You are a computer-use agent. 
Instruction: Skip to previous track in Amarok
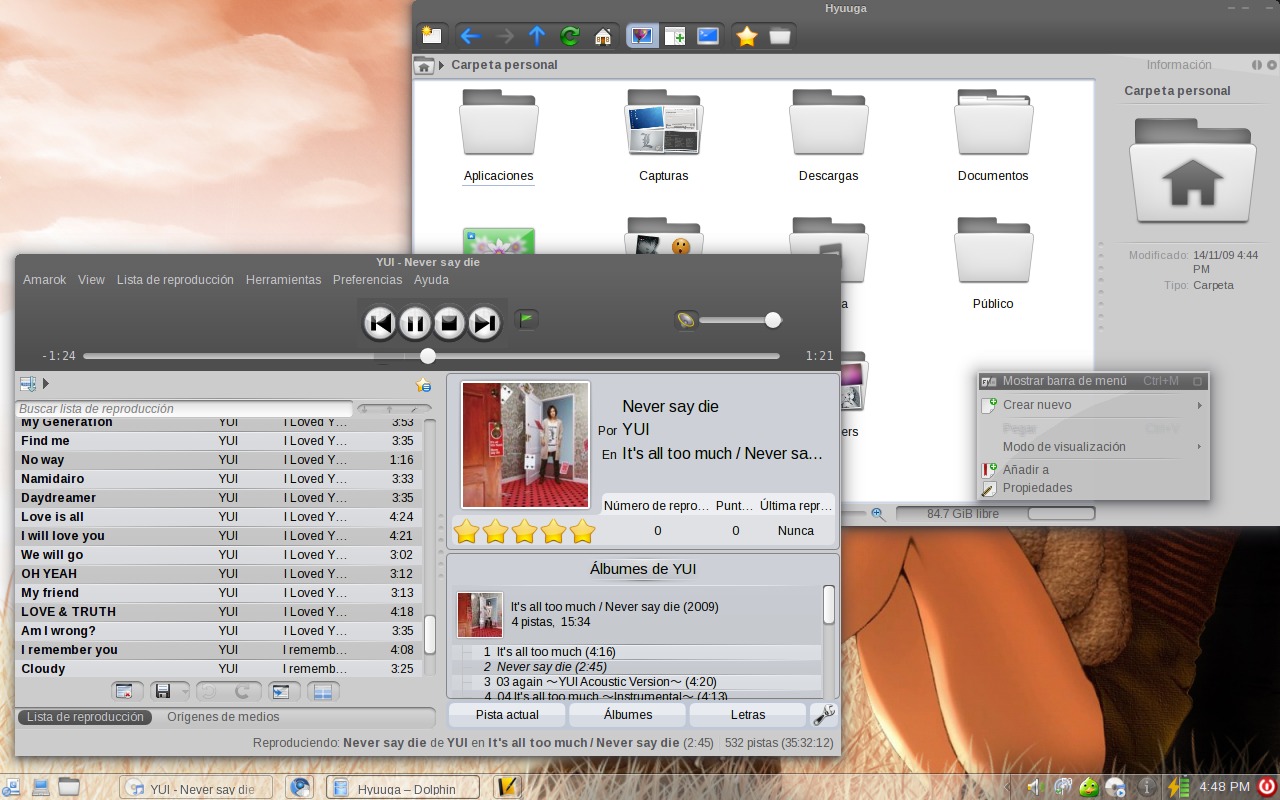[380, 322]
